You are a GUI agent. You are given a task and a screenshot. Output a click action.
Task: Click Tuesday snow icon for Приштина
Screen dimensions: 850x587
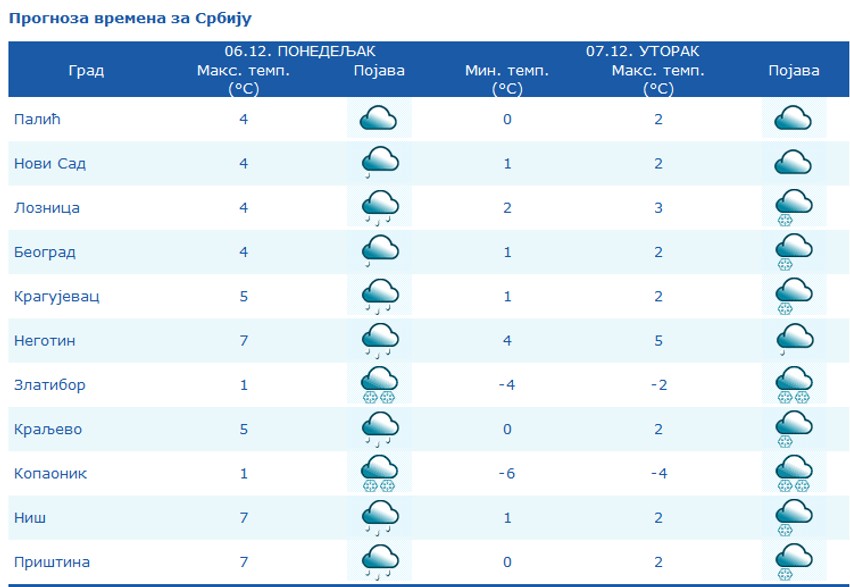(x=792, y=561)
